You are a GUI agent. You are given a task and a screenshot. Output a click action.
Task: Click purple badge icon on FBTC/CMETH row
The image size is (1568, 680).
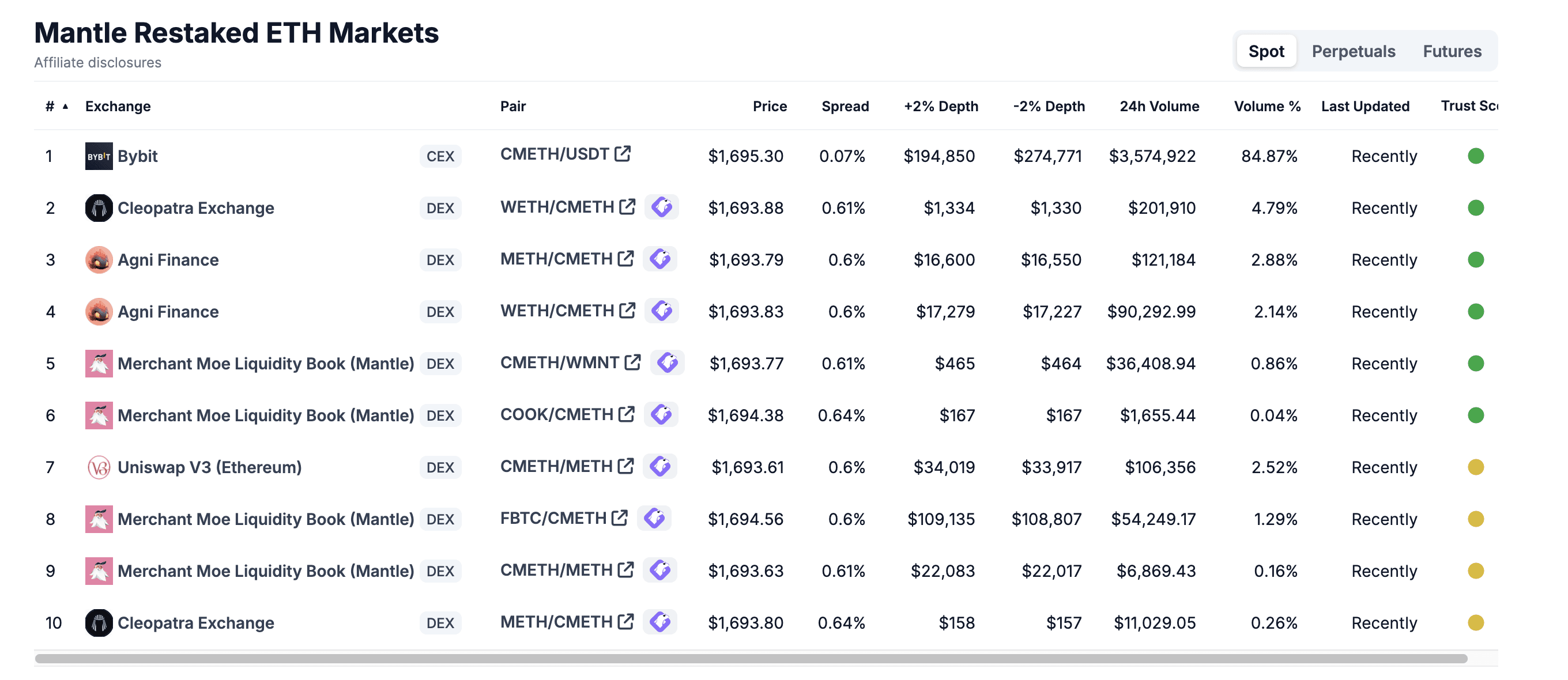point(654,518)
